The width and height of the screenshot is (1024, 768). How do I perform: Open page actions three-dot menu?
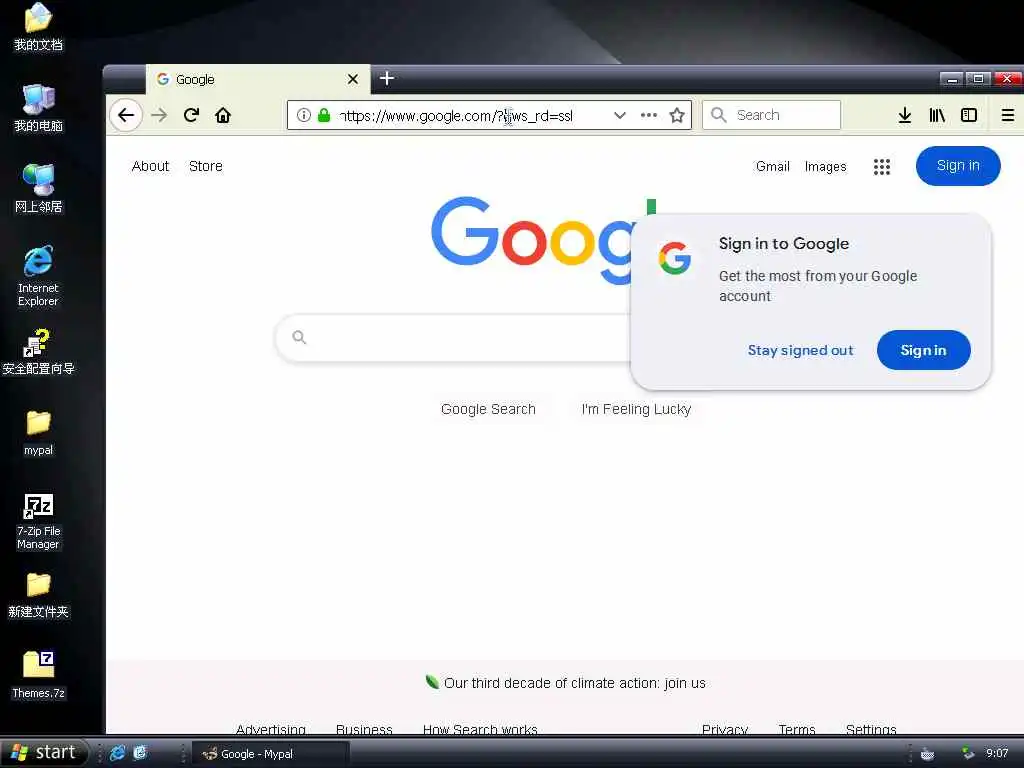pyautogui.click(x=648, y=116)
